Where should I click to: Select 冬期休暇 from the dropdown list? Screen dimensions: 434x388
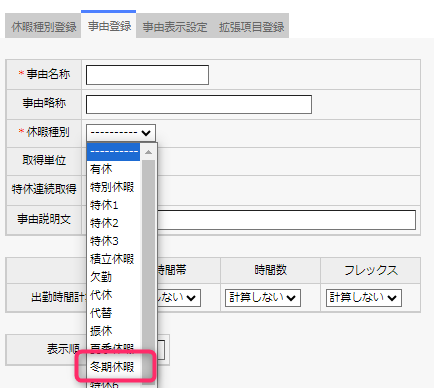click(x=113, y=367)
